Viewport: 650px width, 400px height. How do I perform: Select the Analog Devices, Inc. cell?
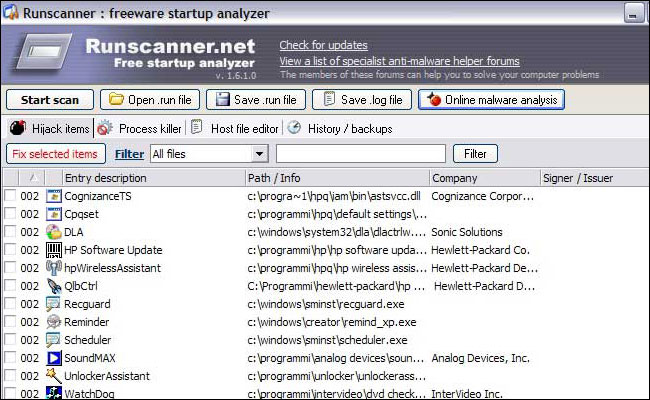[x=480, y=358]
